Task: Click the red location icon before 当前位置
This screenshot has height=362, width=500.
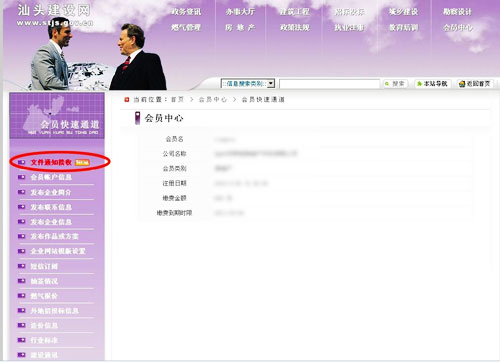Action: click(x=127, y=99)
